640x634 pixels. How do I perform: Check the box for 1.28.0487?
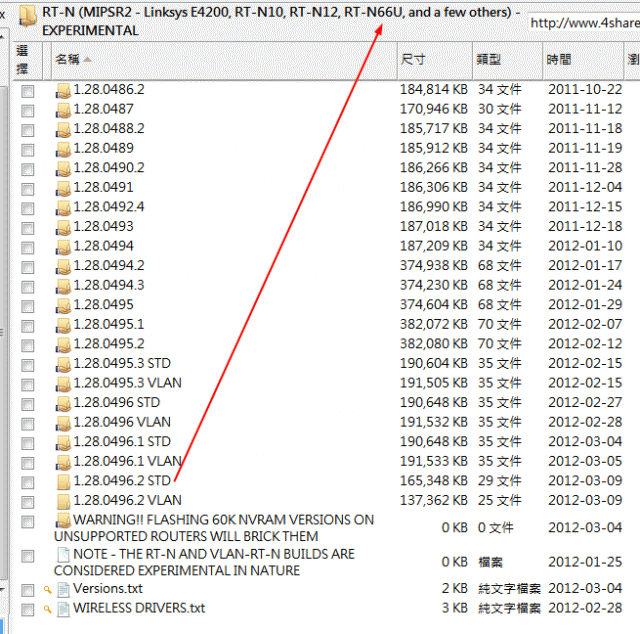click(28, 111)
